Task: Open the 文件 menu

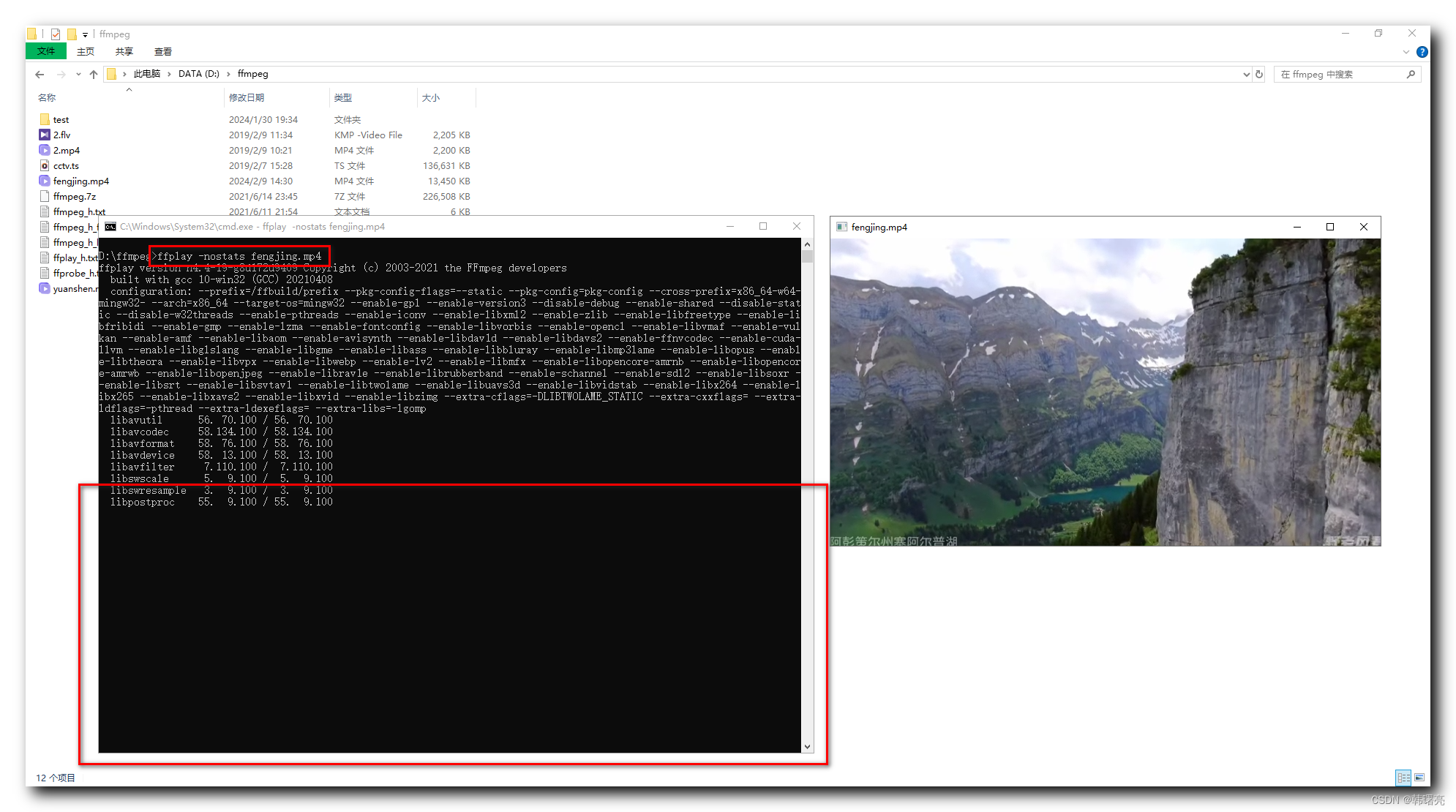Action: pos(45,51)
